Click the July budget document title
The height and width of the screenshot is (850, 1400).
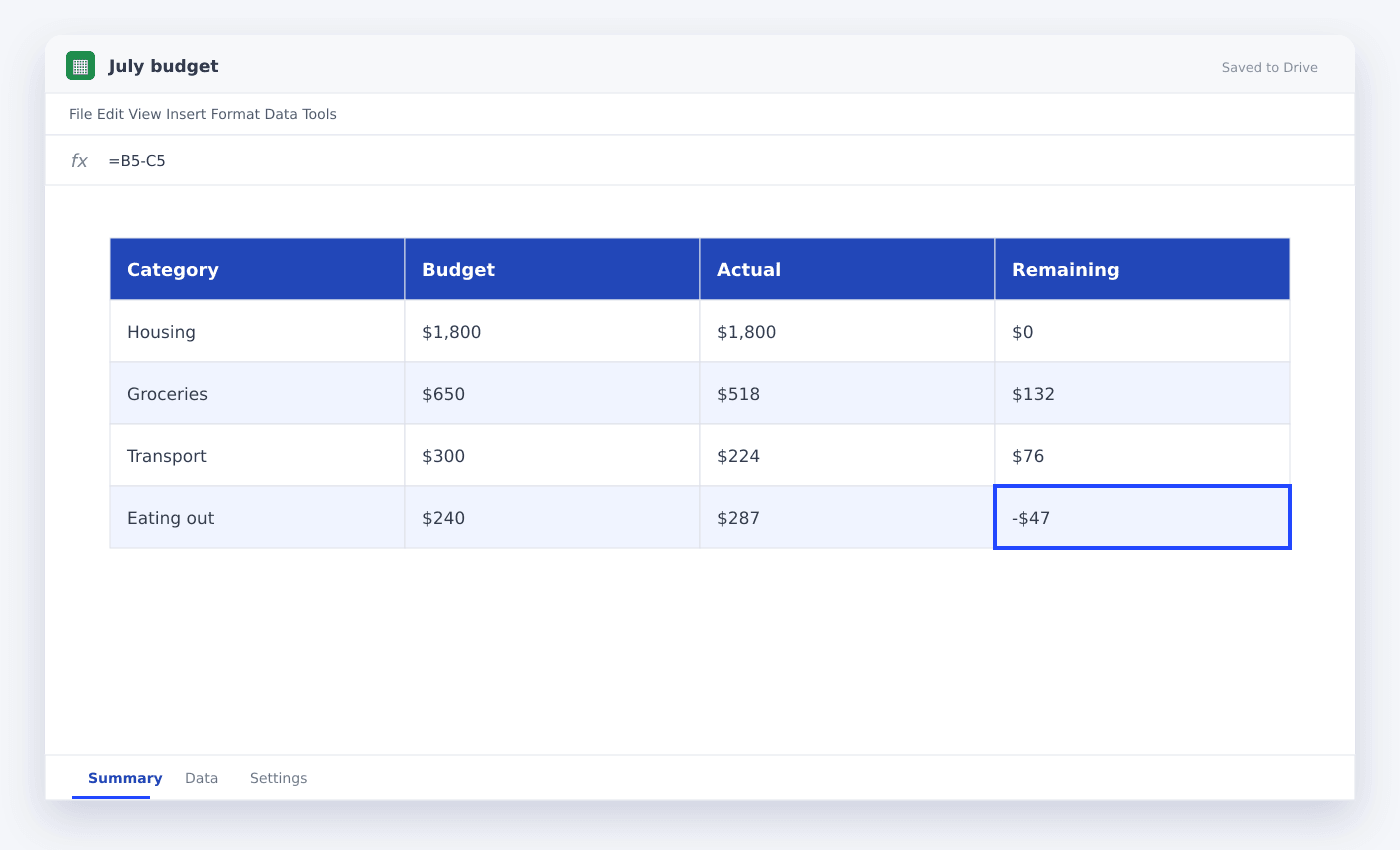(163, 67)
